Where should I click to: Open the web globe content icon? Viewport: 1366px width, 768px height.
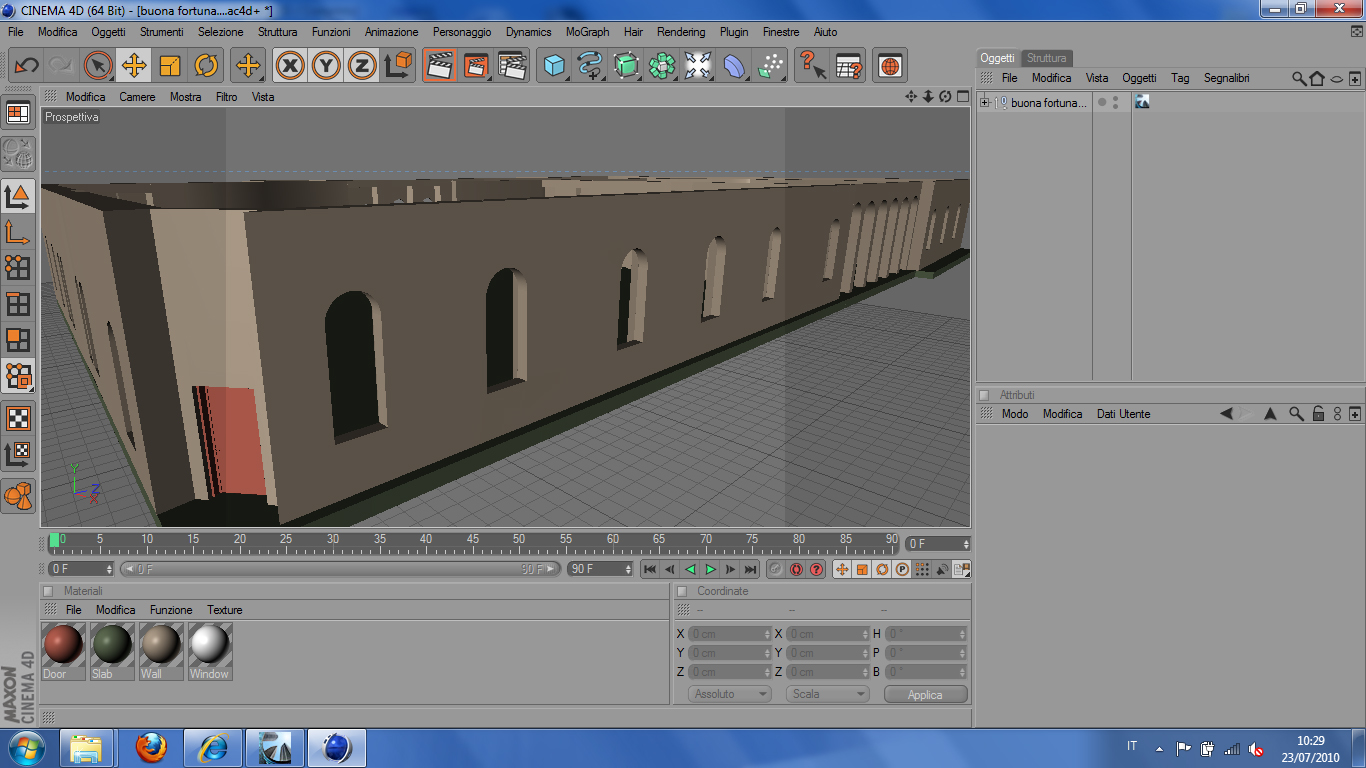tap(890, 66)
